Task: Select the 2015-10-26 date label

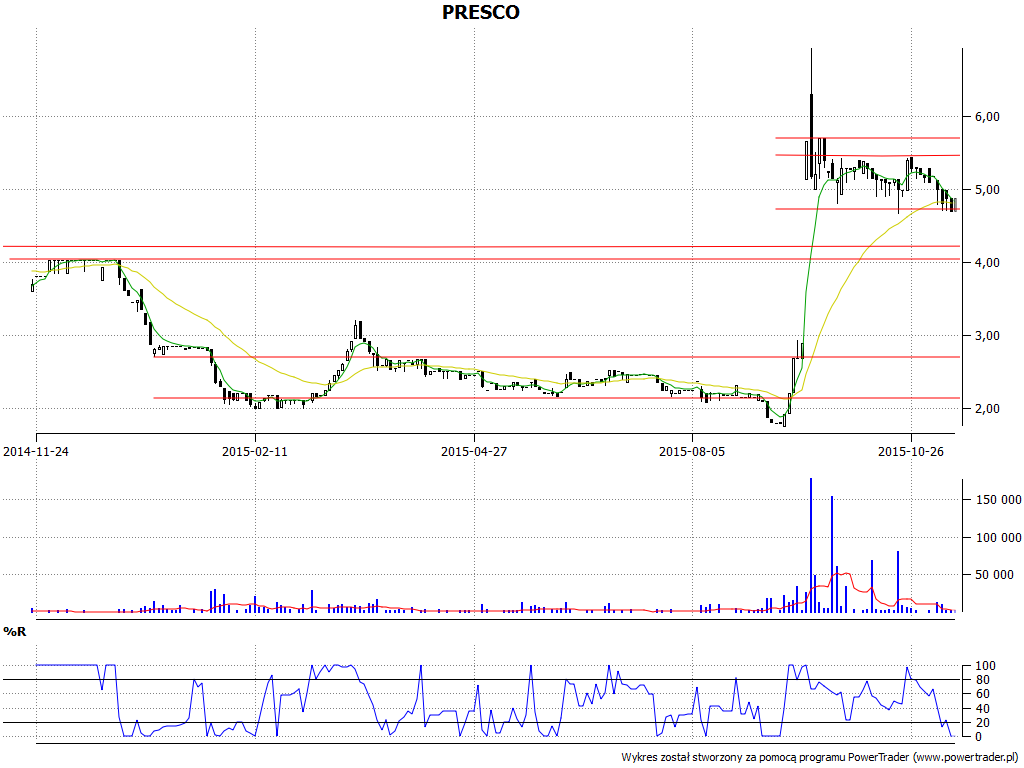Action: [910, 452]
